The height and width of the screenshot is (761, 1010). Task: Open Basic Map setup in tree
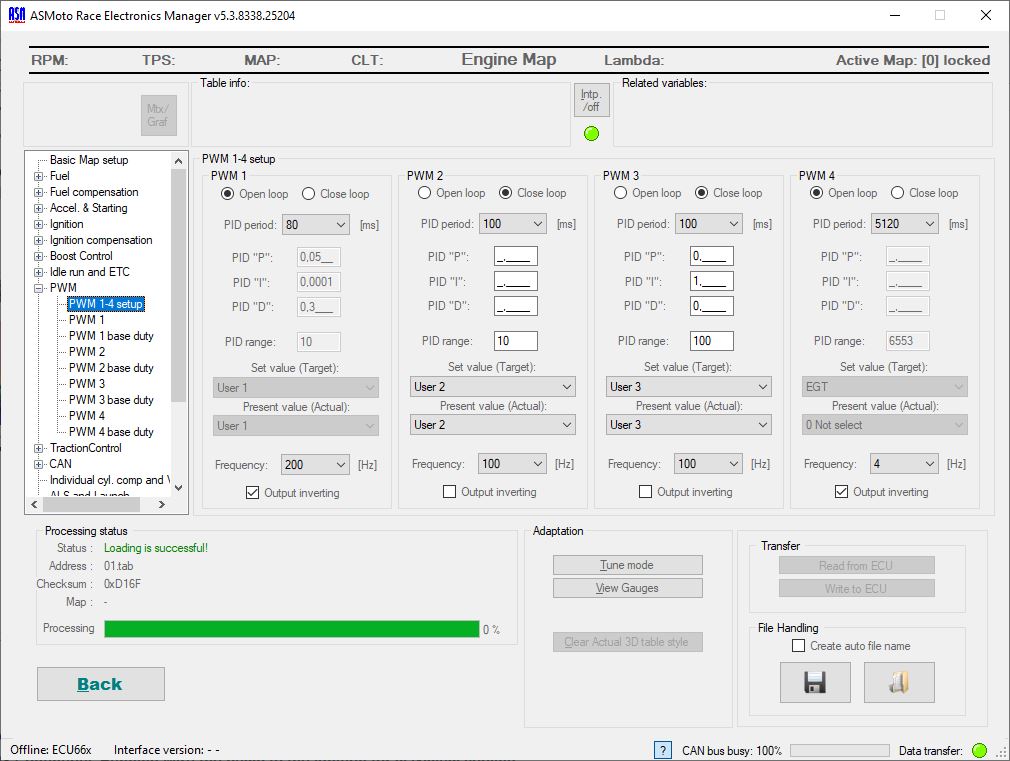[89, 160]
